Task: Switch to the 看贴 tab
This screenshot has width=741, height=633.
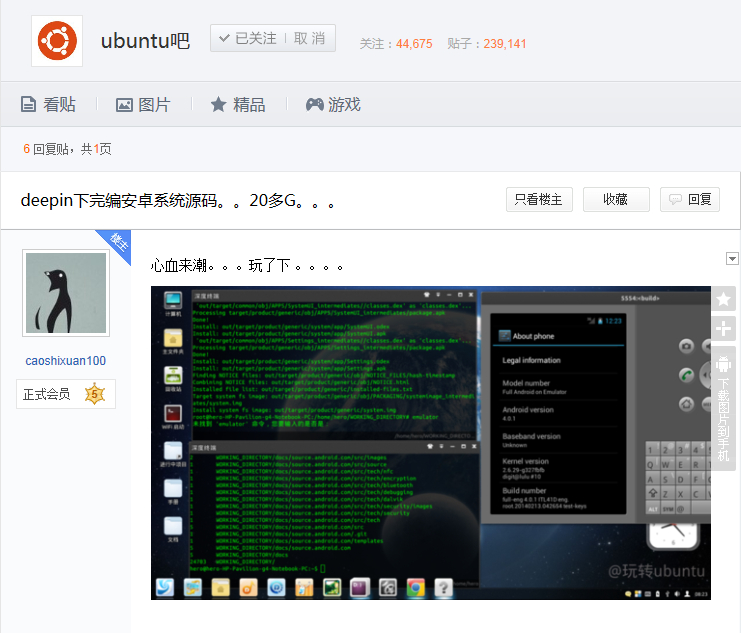Action: 48,104
